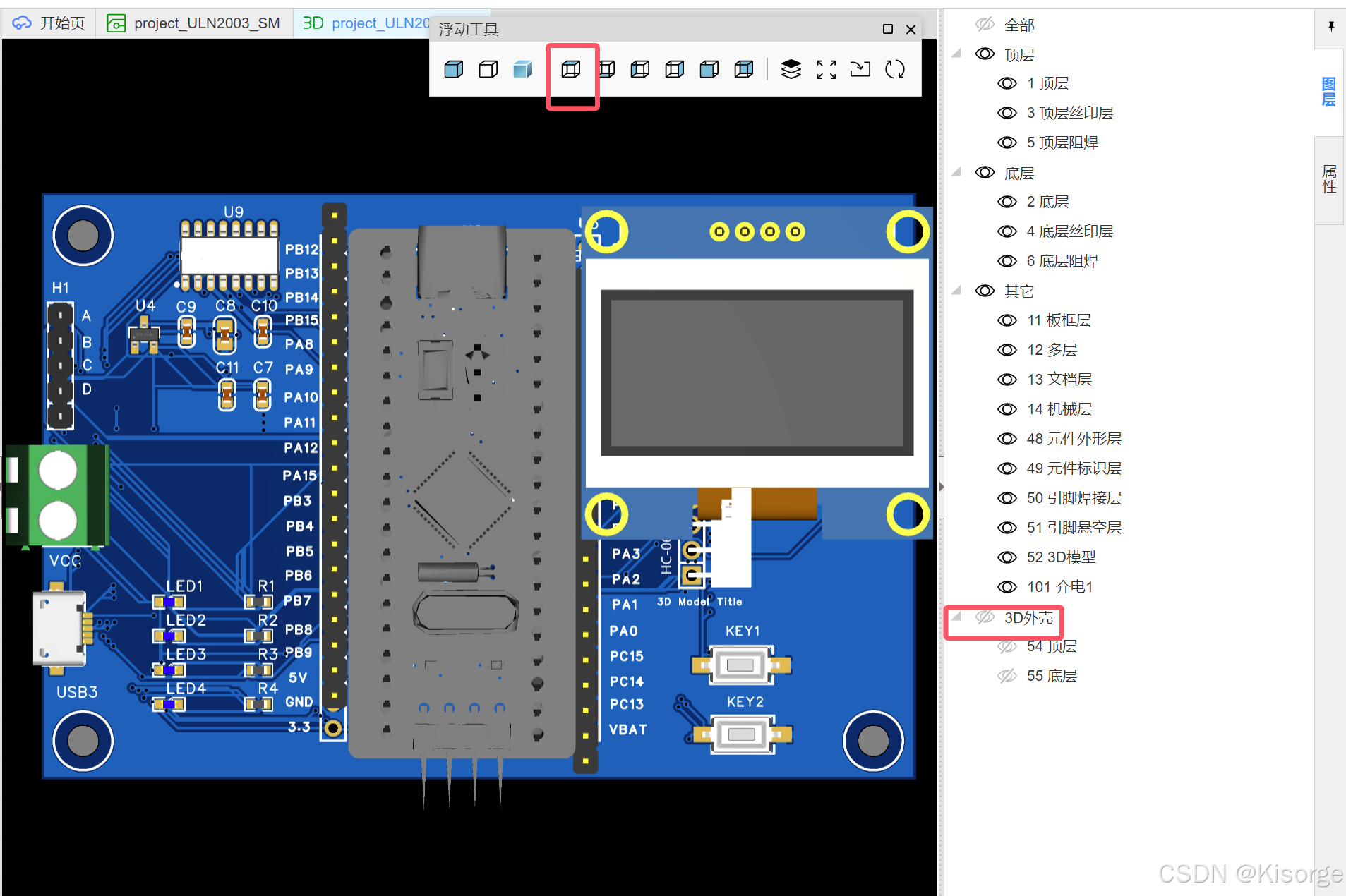1346x896 pixels.
Task: Collapse the 顶层 layer group
Action: (957, 54)
